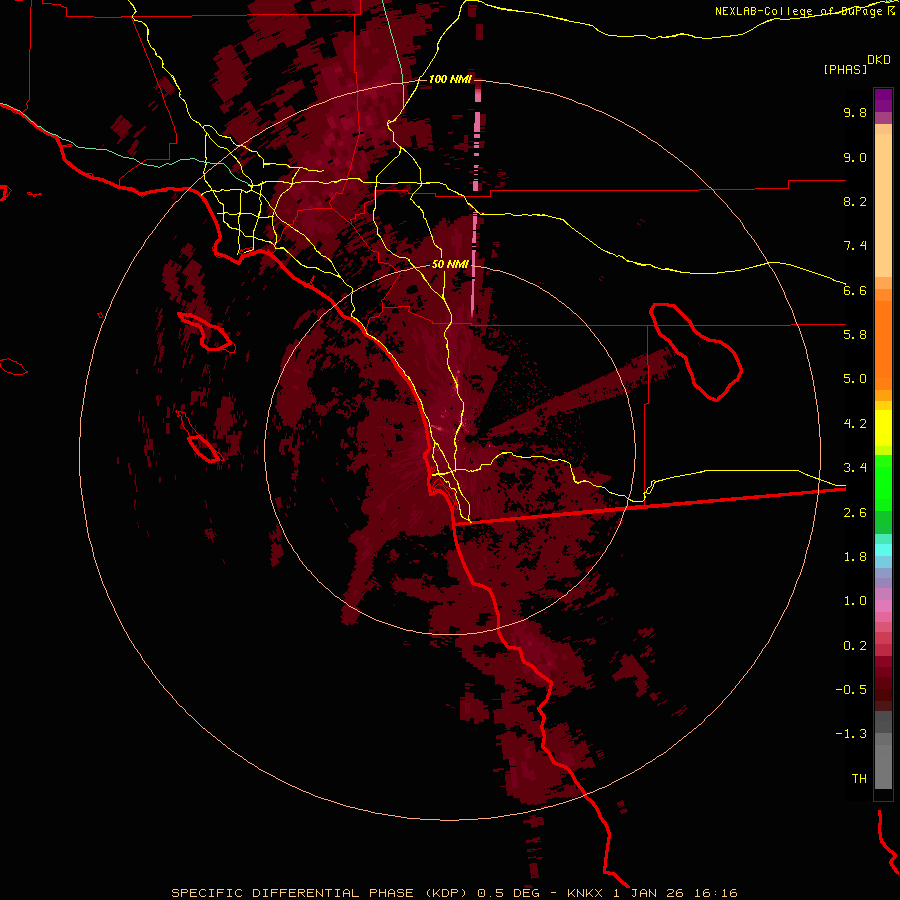Image resolution: width=900 pixels, height=900 pixels.
Task: Select the 6.6 scale value
Action: click(855, 290)
